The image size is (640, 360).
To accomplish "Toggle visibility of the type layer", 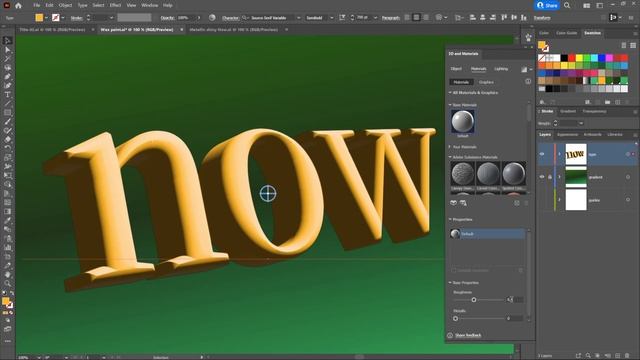I will pyautogui.click(x=542, y=154).
